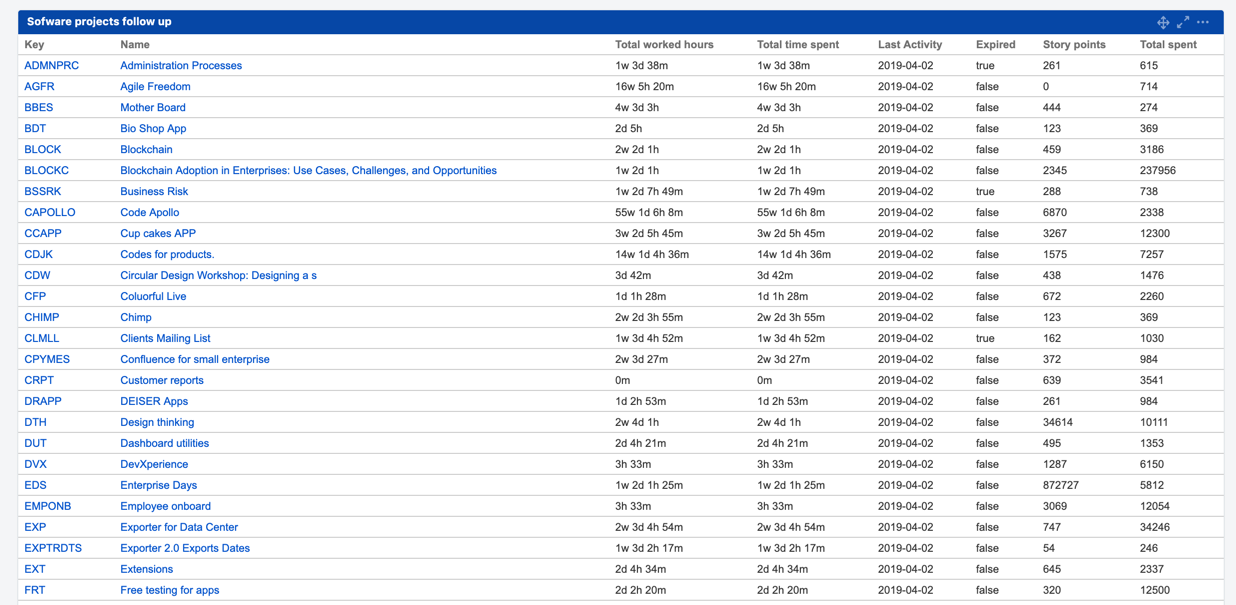Sort the table by the Expired column
1236x605 pixels.
[995, 44]
